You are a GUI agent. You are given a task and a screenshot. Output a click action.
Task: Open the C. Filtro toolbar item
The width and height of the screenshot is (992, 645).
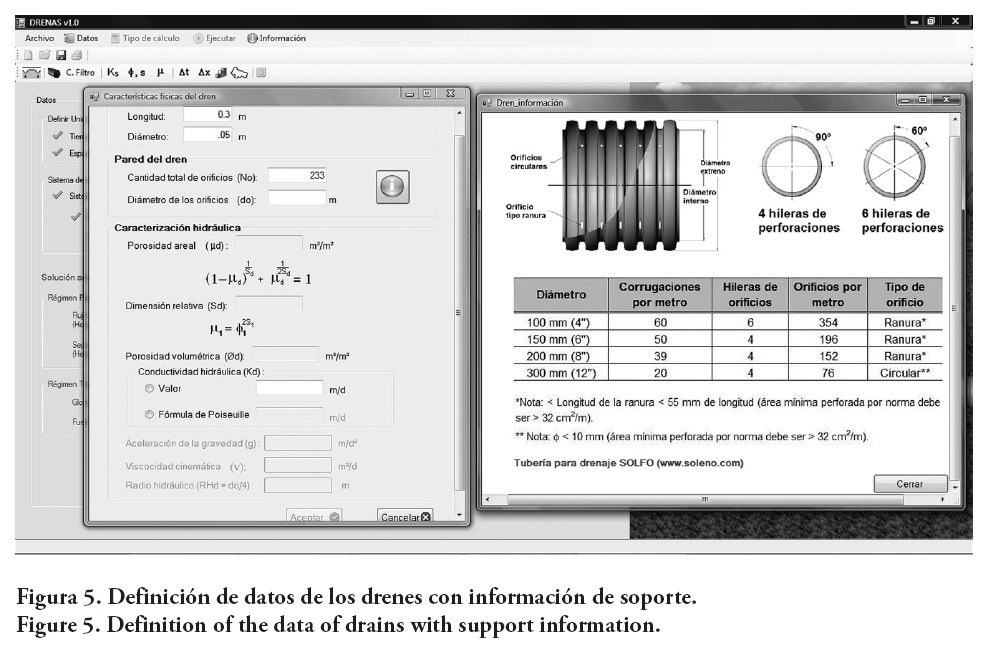(78, 73)
